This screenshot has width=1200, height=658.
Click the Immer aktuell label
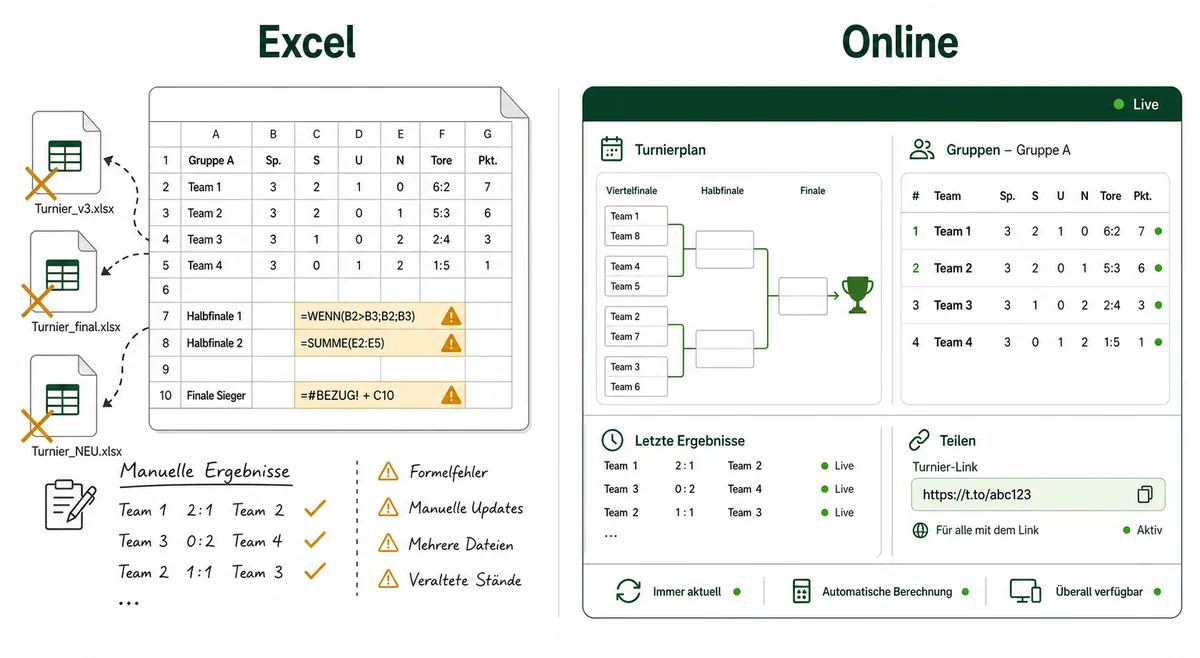coord(687,592)
